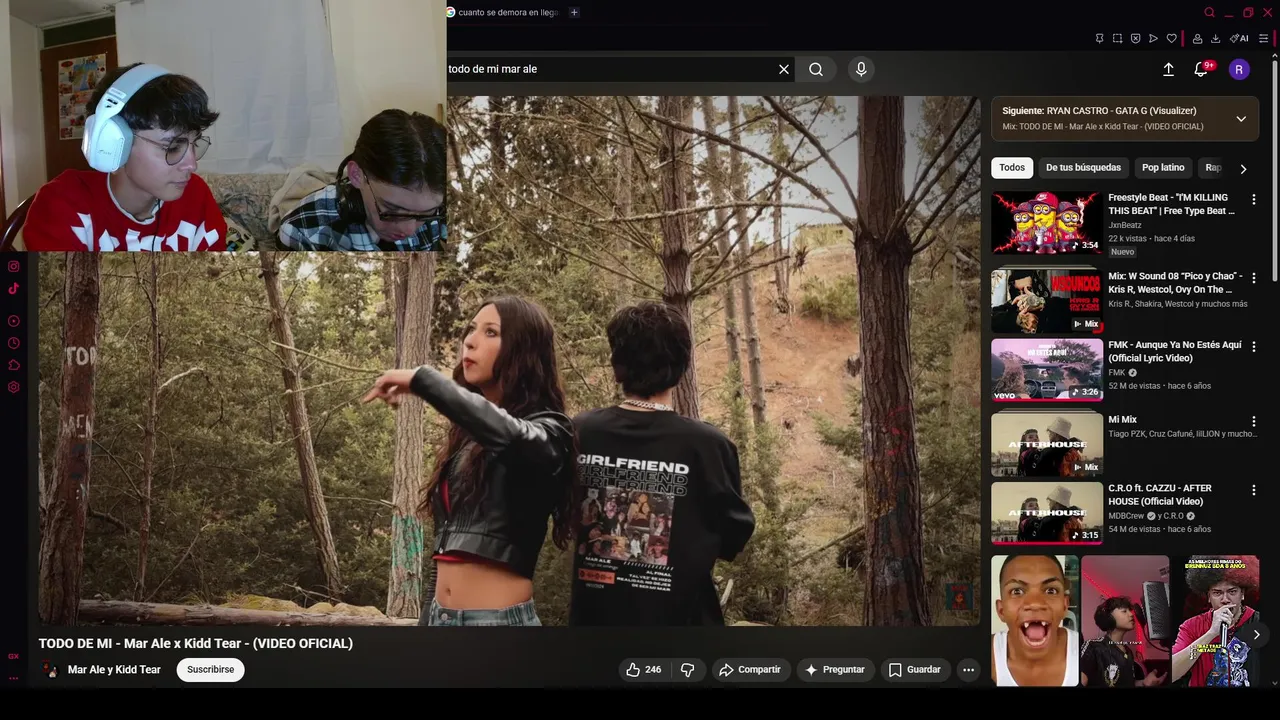1280x720 pixels.
Task: Open options menu for Freestyle Beat video
Action: tap(1253, 200)
